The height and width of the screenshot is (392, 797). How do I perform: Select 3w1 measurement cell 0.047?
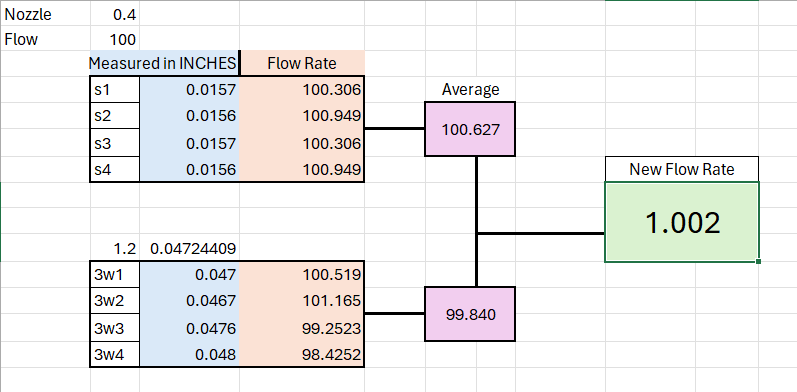(x=189, y=275)
